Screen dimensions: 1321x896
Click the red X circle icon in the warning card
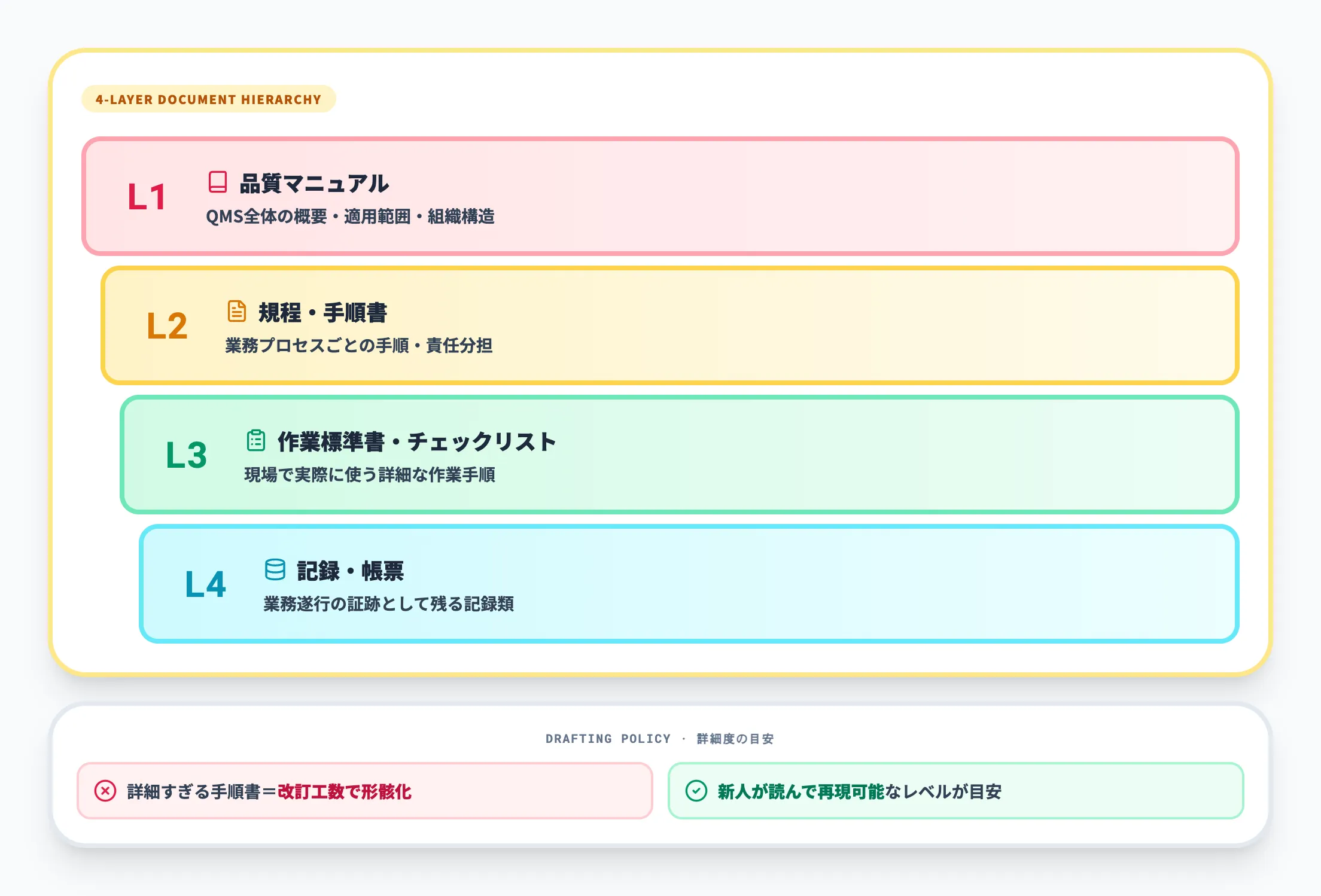coord(106,791)
